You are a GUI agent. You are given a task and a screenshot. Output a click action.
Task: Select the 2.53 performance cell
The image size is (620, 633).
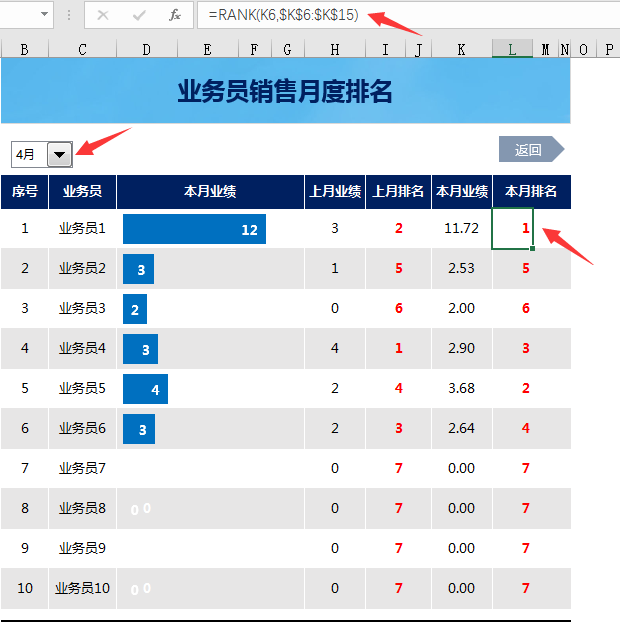(462, 268)
